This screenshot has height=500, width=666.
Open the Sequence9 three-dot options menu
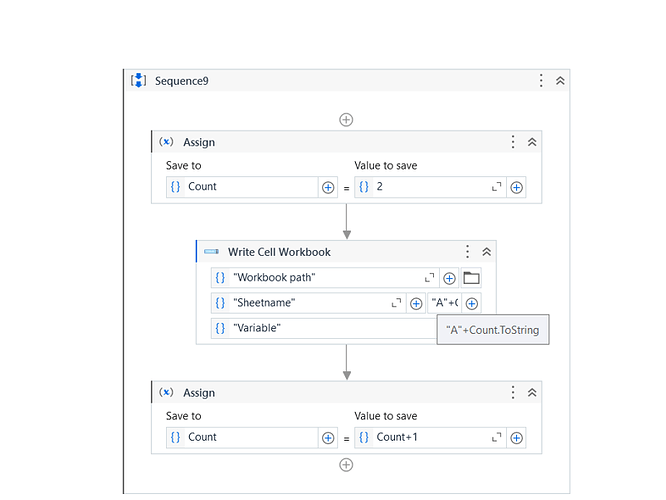[541, 81]
